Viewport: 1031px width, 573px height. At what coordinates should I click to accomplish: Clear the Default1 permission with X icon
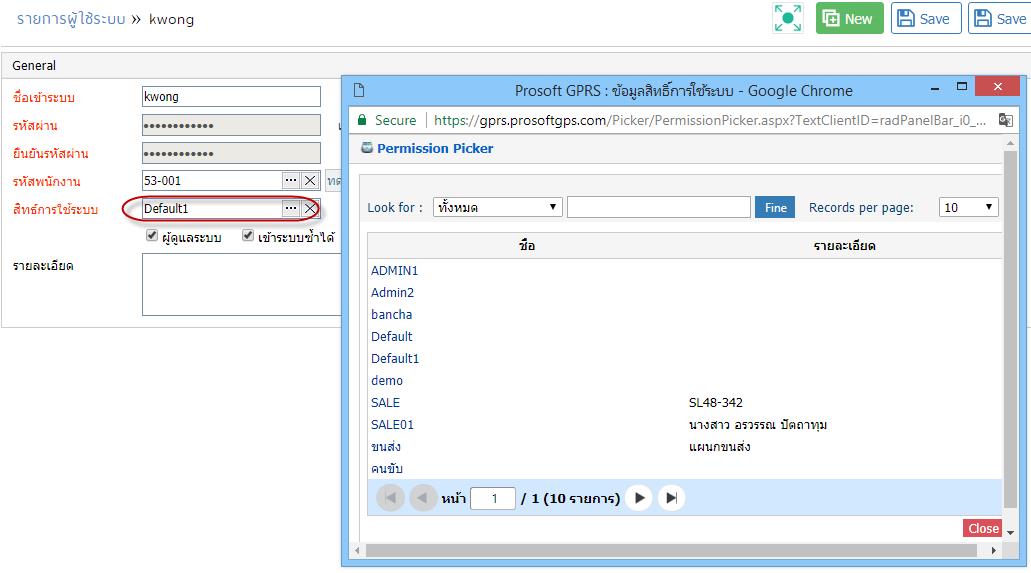310,209
